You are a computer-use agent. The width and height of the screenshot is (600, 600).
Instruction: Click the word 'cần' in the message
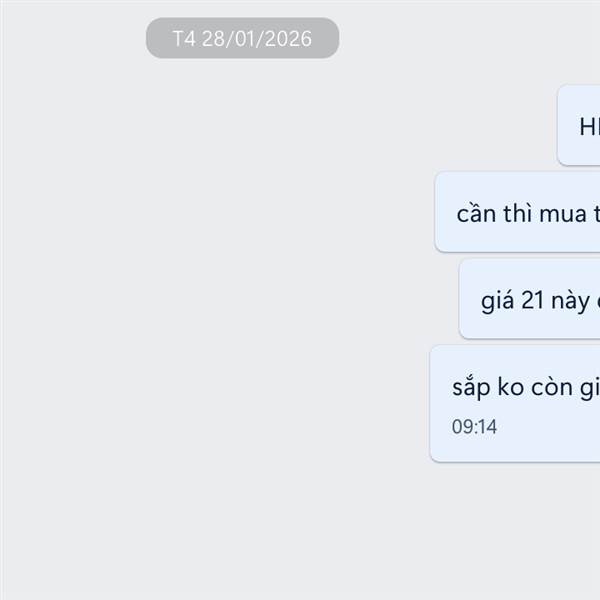476,214
